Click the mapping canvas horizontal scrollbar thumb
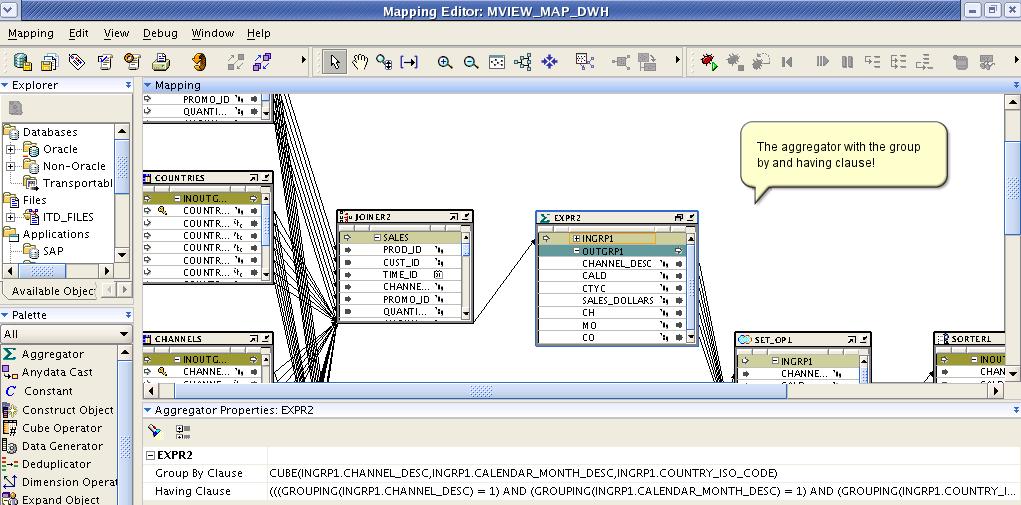The image size is (1021, 505). pyautogui.click(x=481, y=390)
